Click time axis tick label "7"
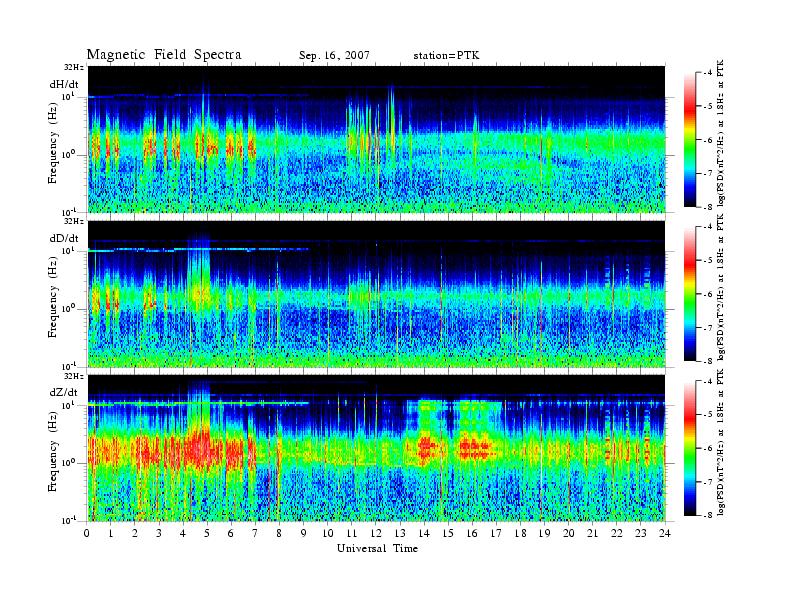The width and height of the screenshot is (792, 612). tap(255, 533)
